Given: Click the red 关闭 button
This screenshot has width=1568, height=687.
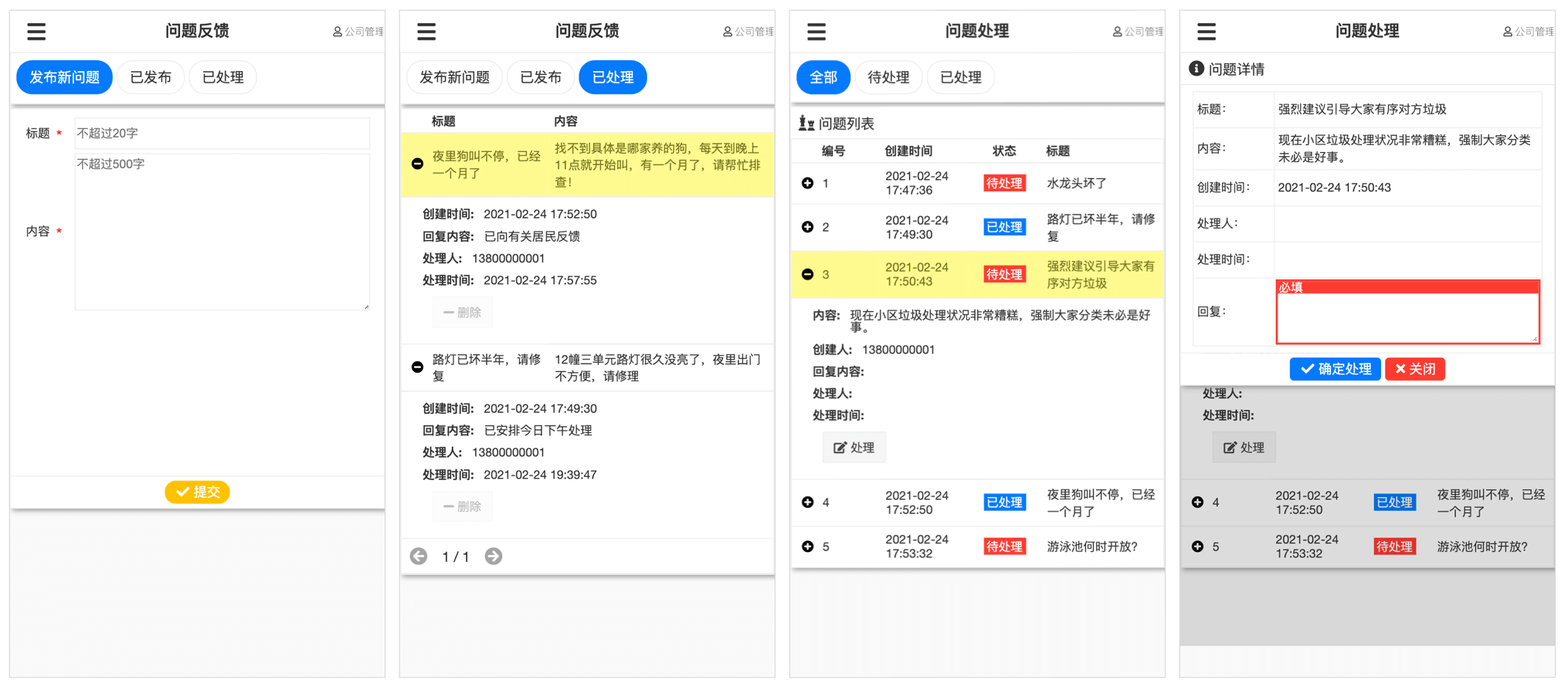Looking at the screenshot, I should 1414,369.
